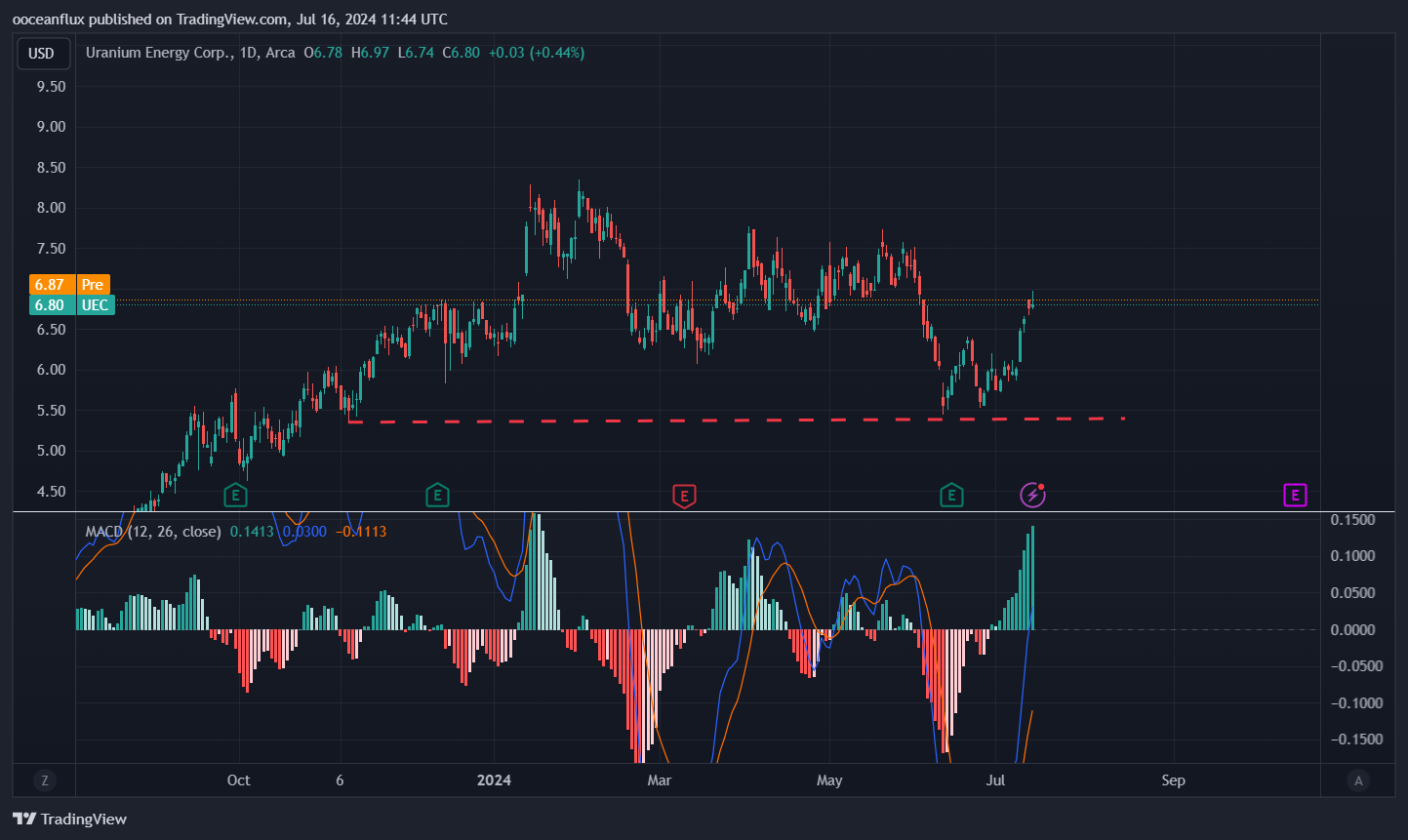
Task: Click the low price L6.74 value
Action: point(416,53)
